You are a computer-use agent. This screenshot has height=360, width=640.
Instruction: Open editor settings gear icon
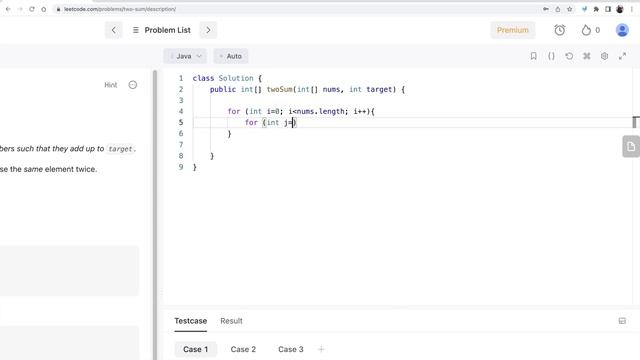[604, 56]
